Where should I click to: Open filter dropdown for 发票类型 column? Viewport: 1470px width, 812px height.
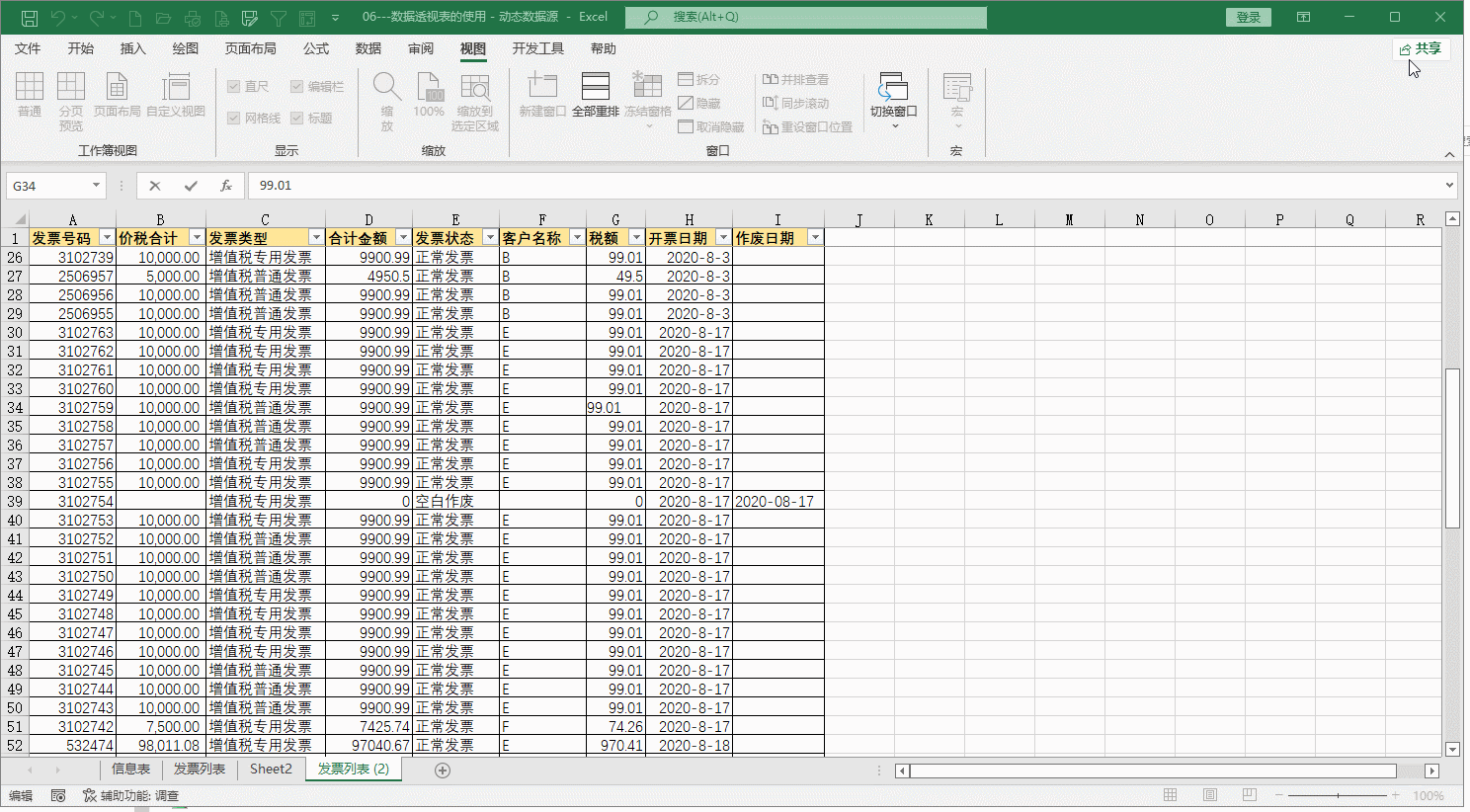click(x=316, y=238)
